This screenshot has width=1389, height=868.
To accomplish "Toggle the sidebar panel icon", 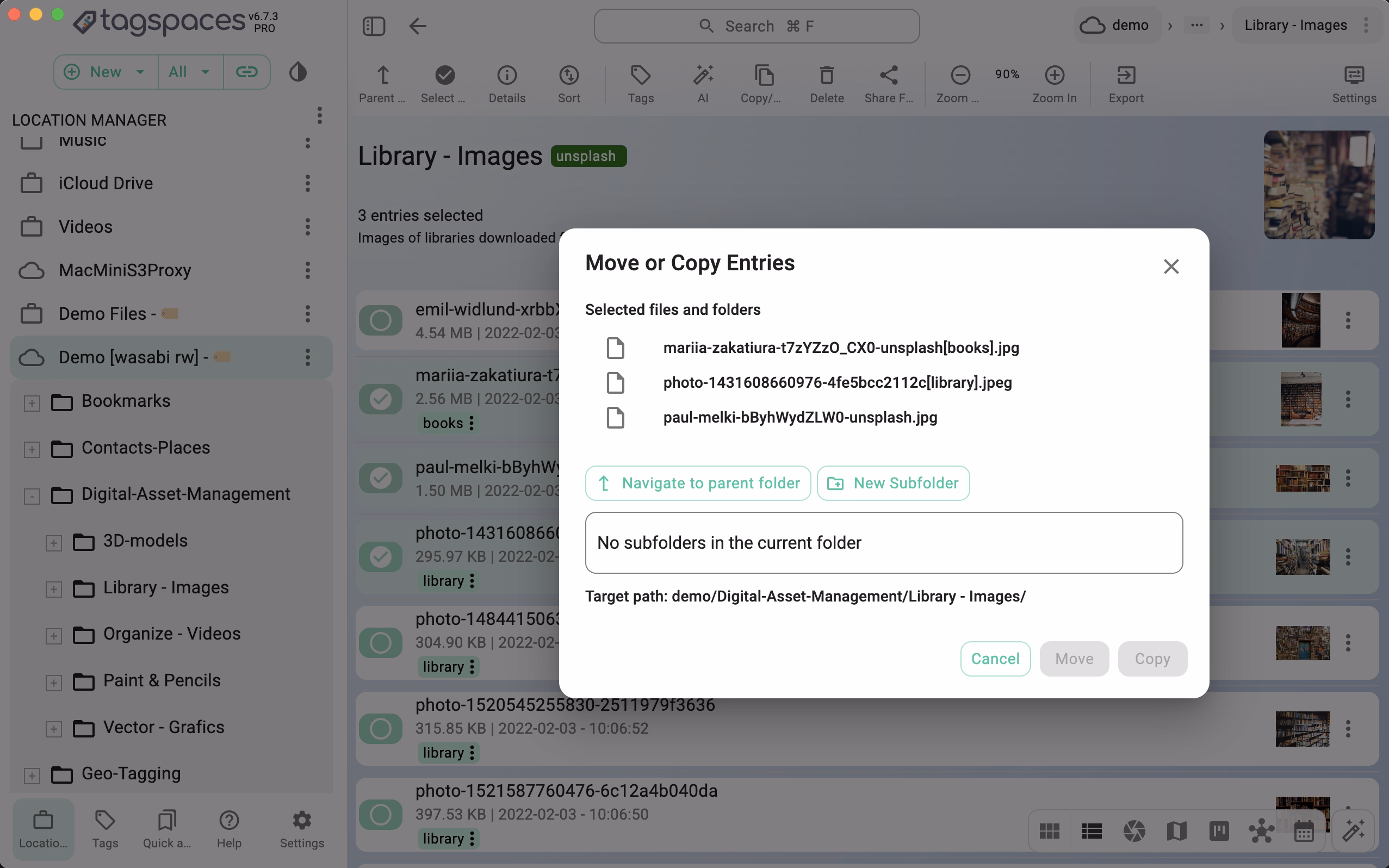I will point(374,26).
